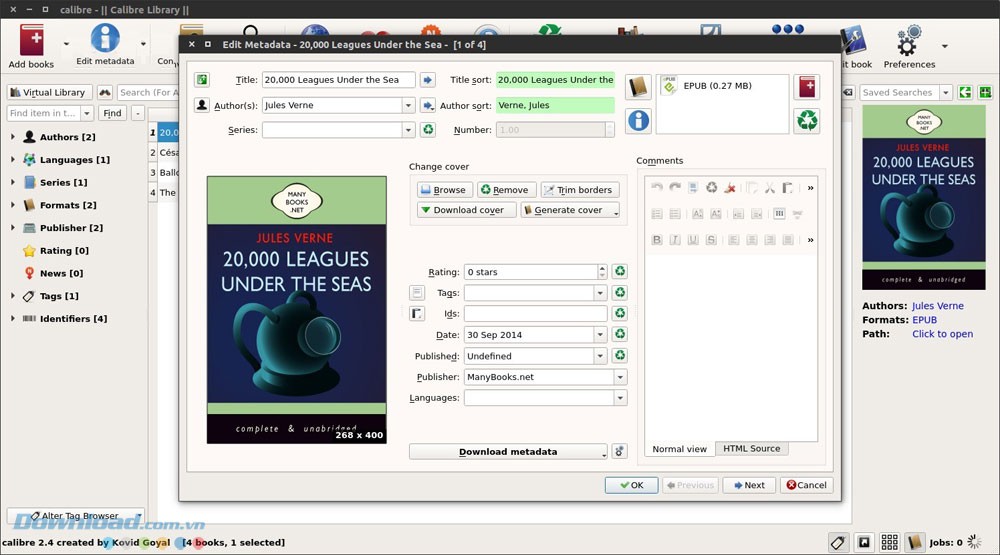This screenshot has height=555, width=1000.
Task: Click the Download cover button
Action: click(466, 210)
